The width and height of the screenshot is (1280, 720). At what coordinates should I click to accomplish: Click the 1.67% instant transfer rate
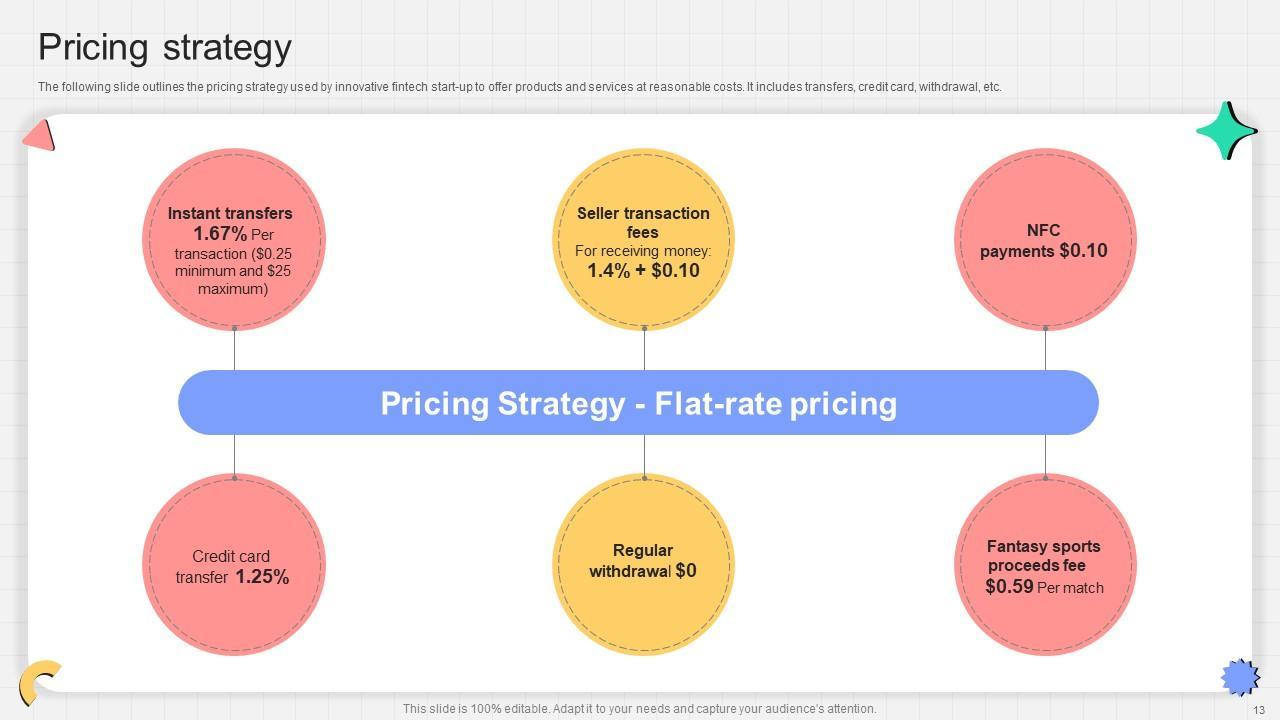tap(220, 234)
